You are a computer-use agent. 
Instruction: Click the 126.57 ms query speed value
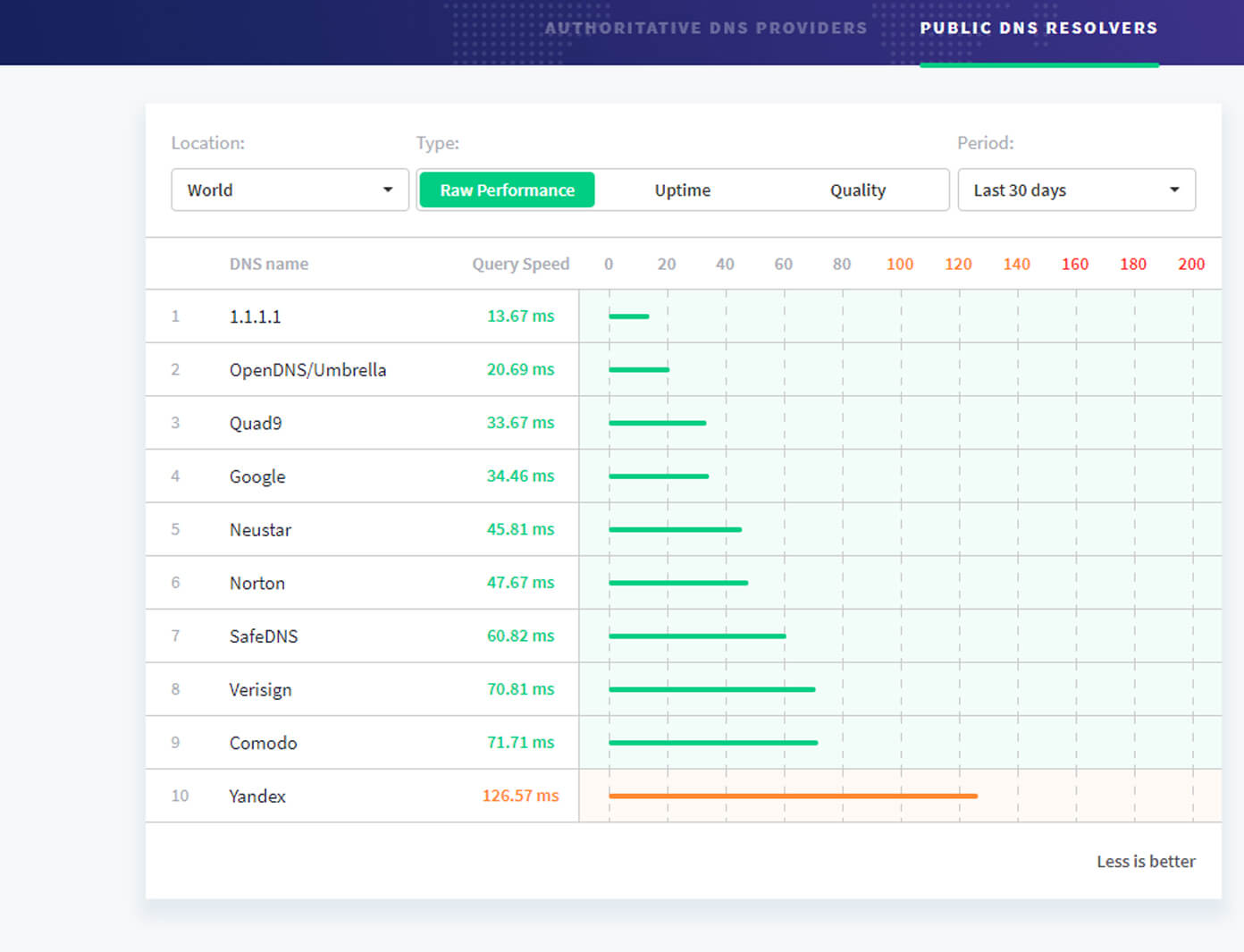520,796
